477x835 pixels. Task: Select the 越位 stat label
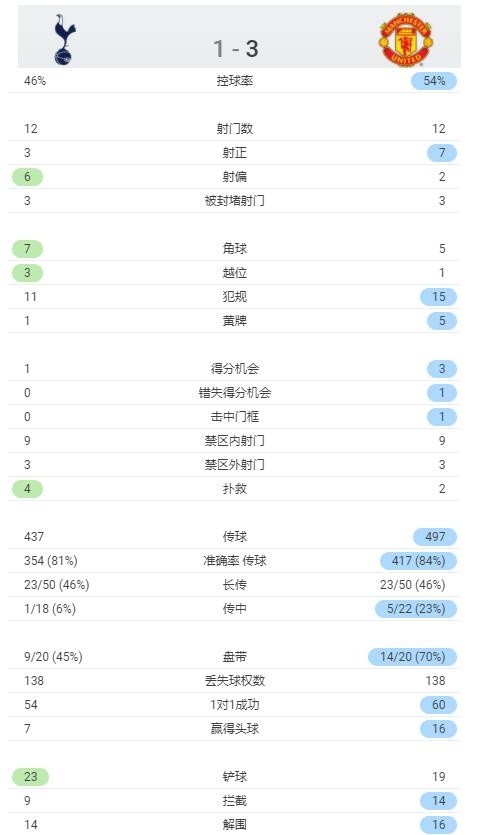pyautogui.click(x=235, y=273)
